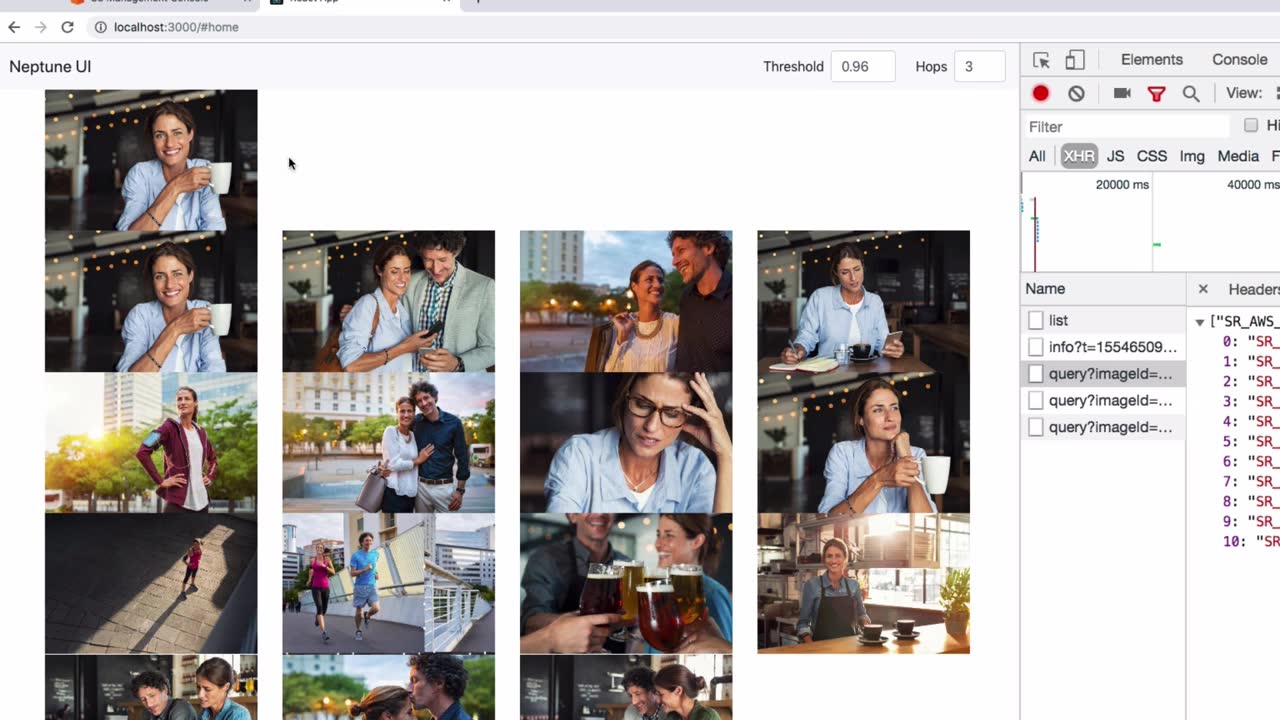
Task: Open the Headers tab of the request
Action: click(x=1254, y=289)
